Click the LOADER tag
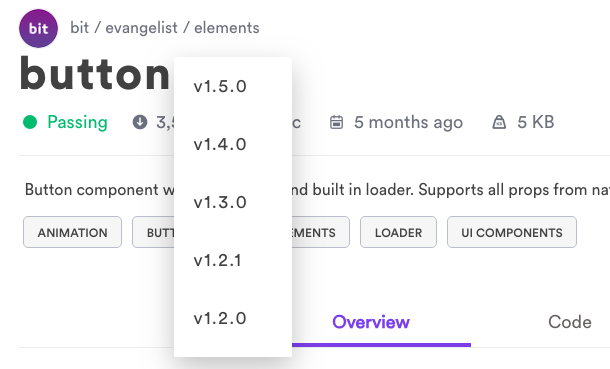The width and height of the screenshot is (610, 369). click(398, 232)
